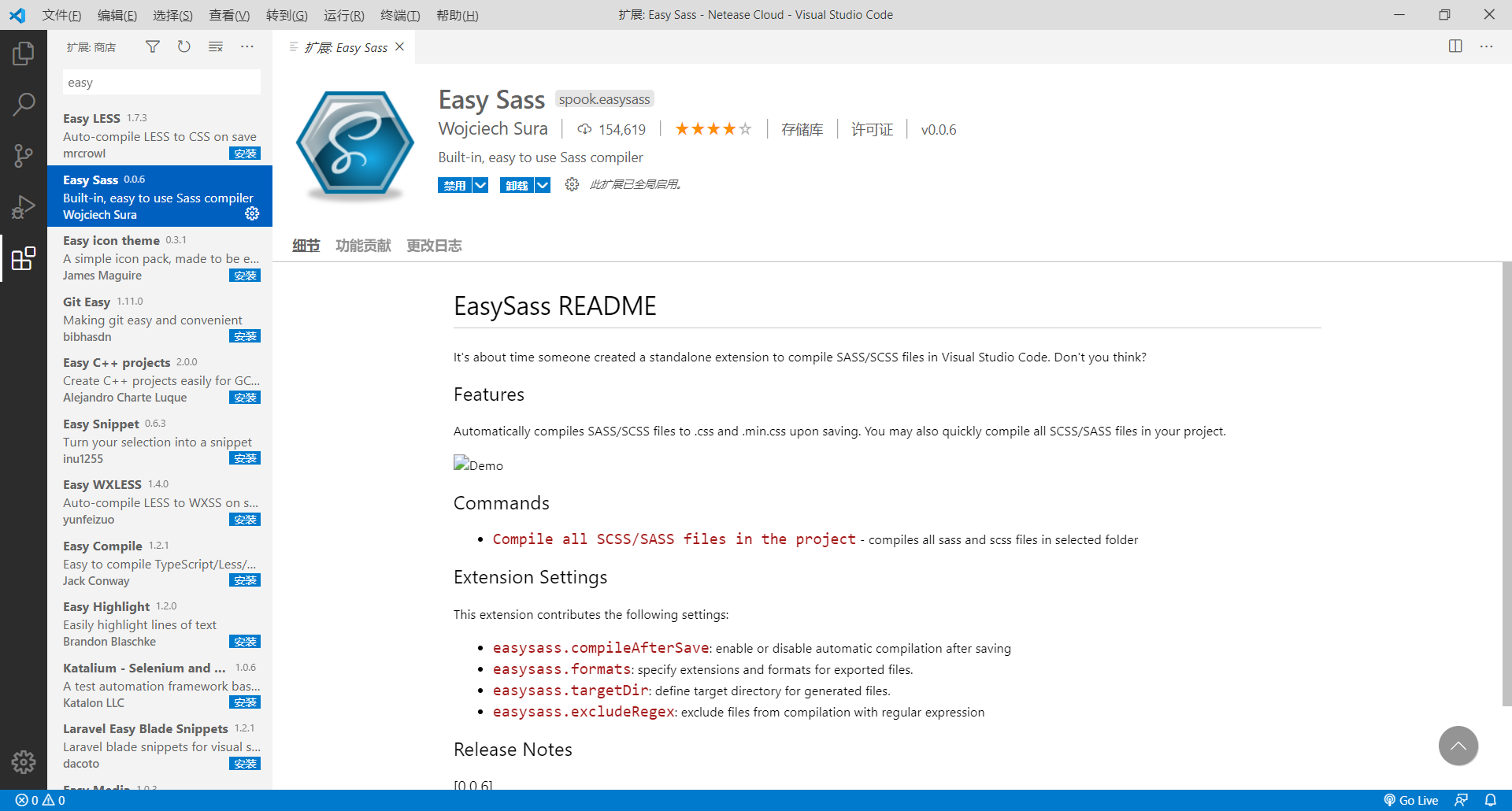Viewport: 1512px width, 811px height.
Task: Filter extensions with the funnel icon
Action: [153, 47]
